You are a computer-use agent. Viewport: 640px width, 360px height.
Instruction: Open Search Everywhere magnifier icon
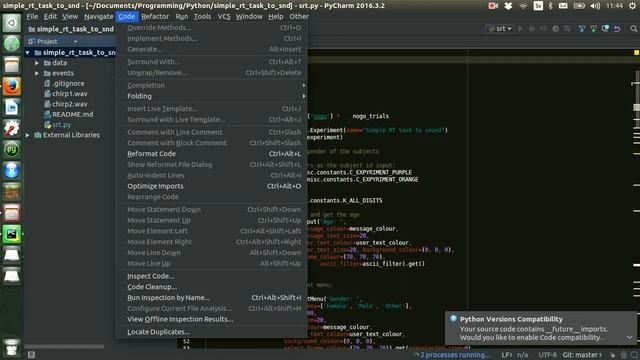633,29
